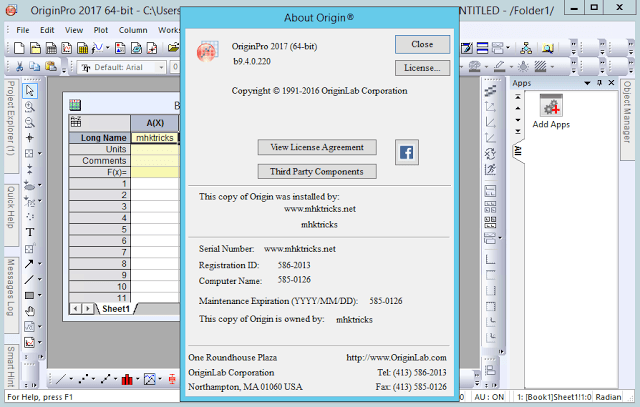Viewport: 640px width, 407px height.
Task: Click Third Party Components button
Action: click(x=317, y=171)
